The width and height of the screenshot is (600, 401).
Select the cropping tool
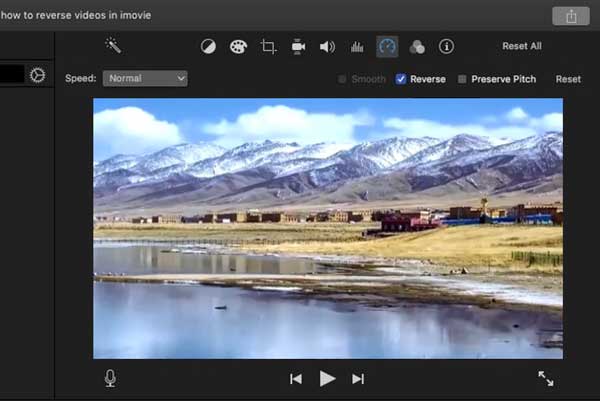tap(268, 47)
